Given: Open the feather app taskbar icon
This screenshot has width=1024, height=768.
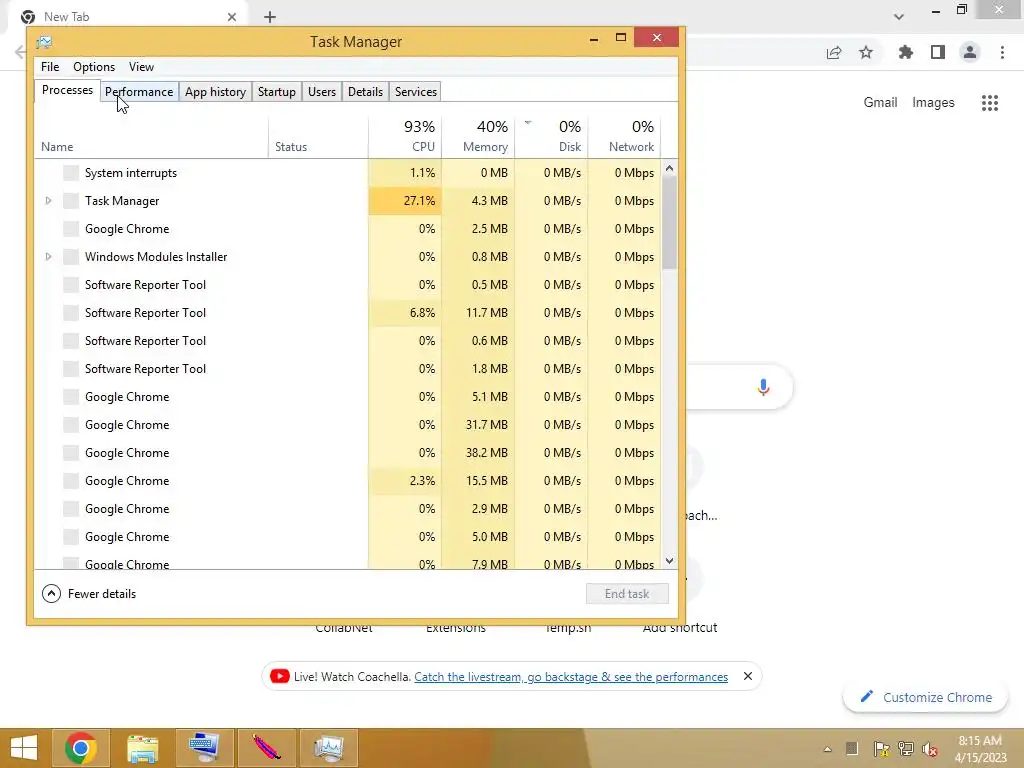Looking at the screenshot, I should pos(266,748).
